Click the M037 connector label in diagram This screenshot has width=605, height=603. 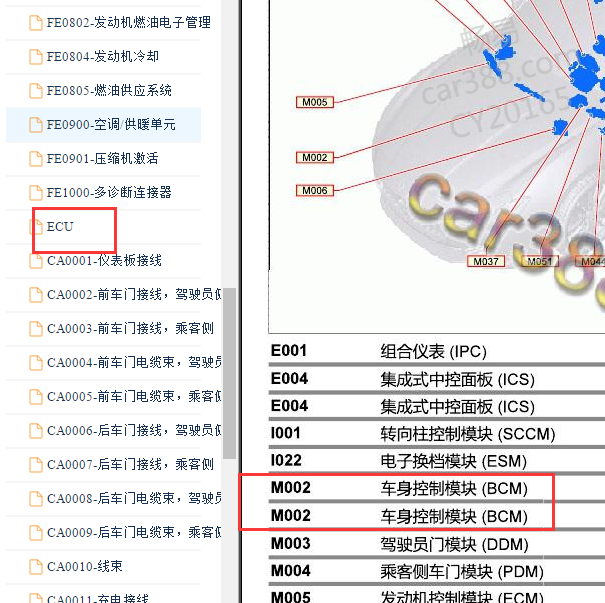click(x=486, y=262)
